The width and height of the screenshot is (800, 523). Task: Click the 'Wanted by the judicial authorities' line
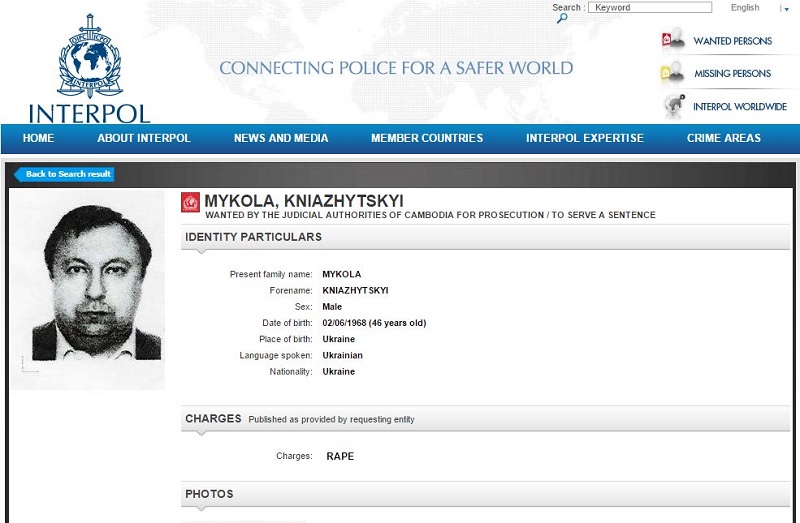tap(430, 215)
